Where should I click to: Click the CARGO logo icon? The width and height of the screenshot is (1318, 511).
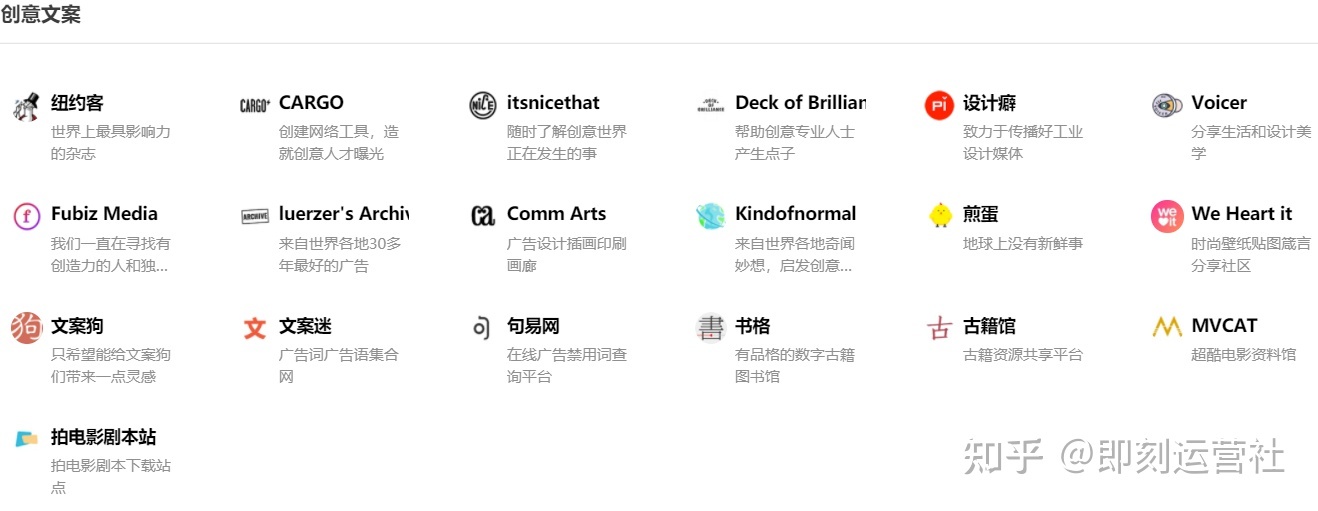click(255, 105)
